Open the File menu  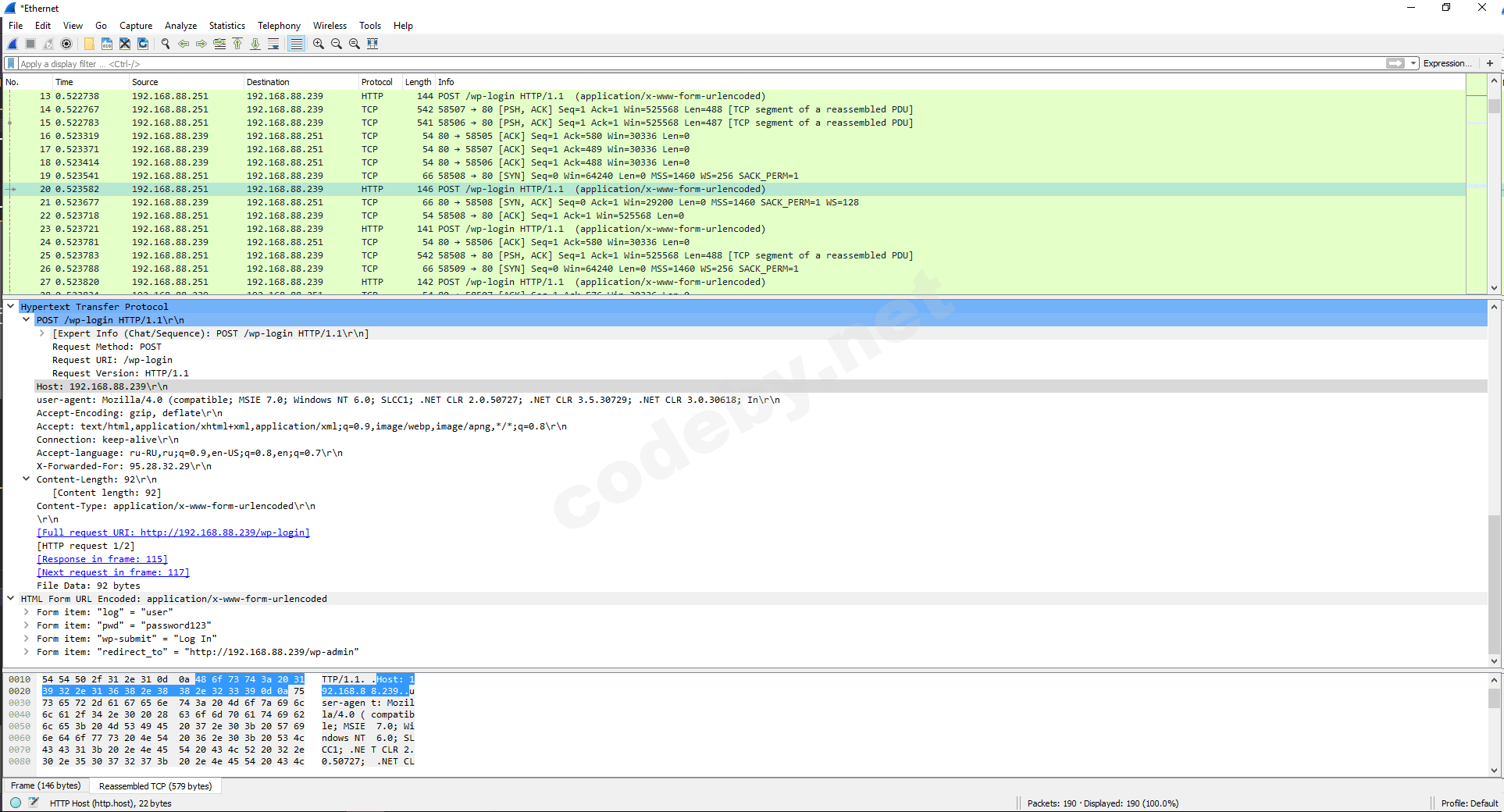[16, 26]
